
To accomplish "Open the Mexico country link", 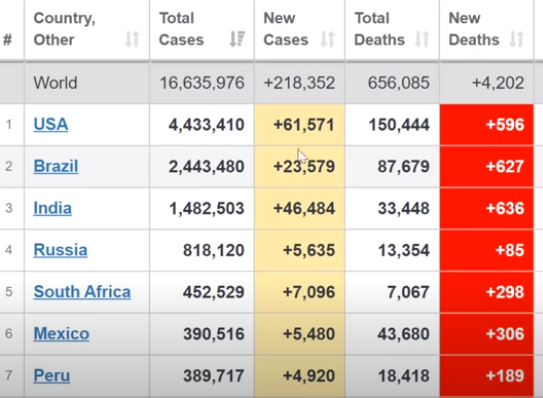I will pyautogui.click(x=61, y=334).
